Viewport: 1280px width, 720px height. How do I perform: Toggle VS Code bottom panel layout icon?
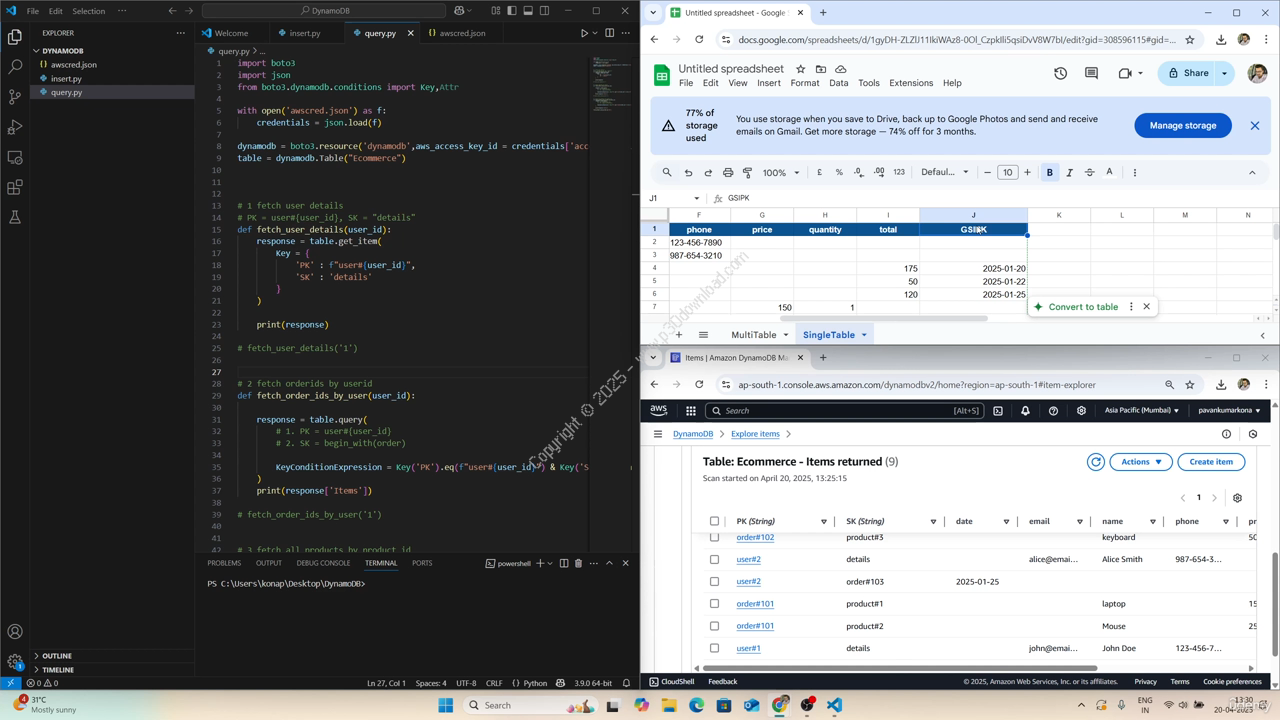pyautogui.click(x=528, y=11)
